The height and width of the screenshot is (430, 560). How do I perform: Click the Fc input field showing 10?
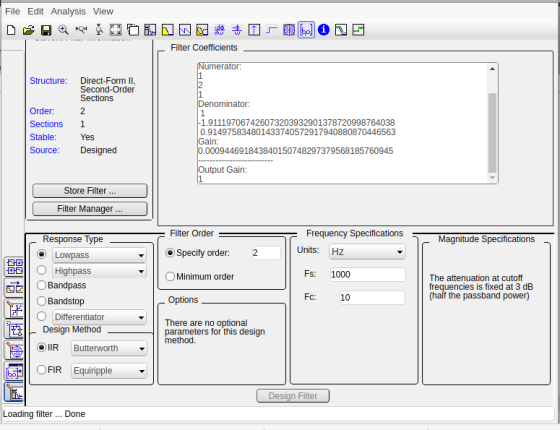point(372,298)
